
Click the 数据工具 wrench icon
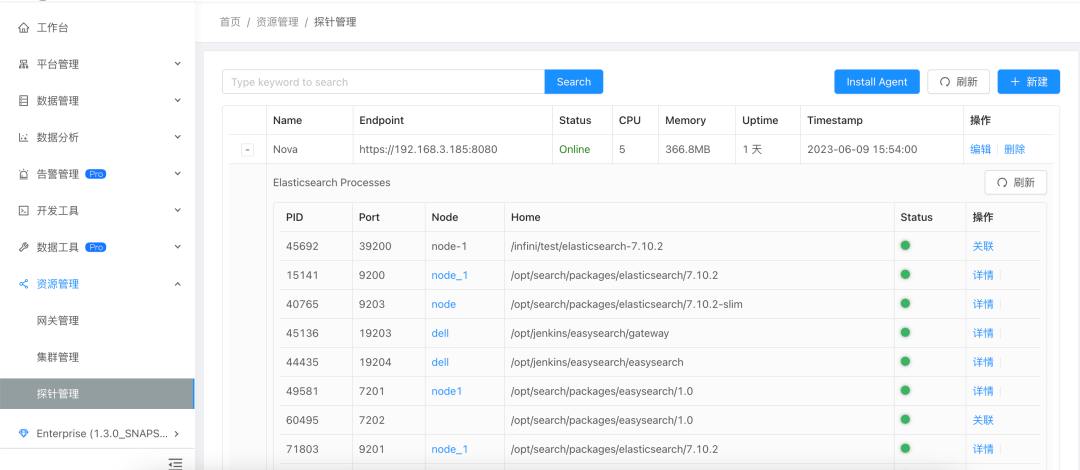tap(23, 247)
